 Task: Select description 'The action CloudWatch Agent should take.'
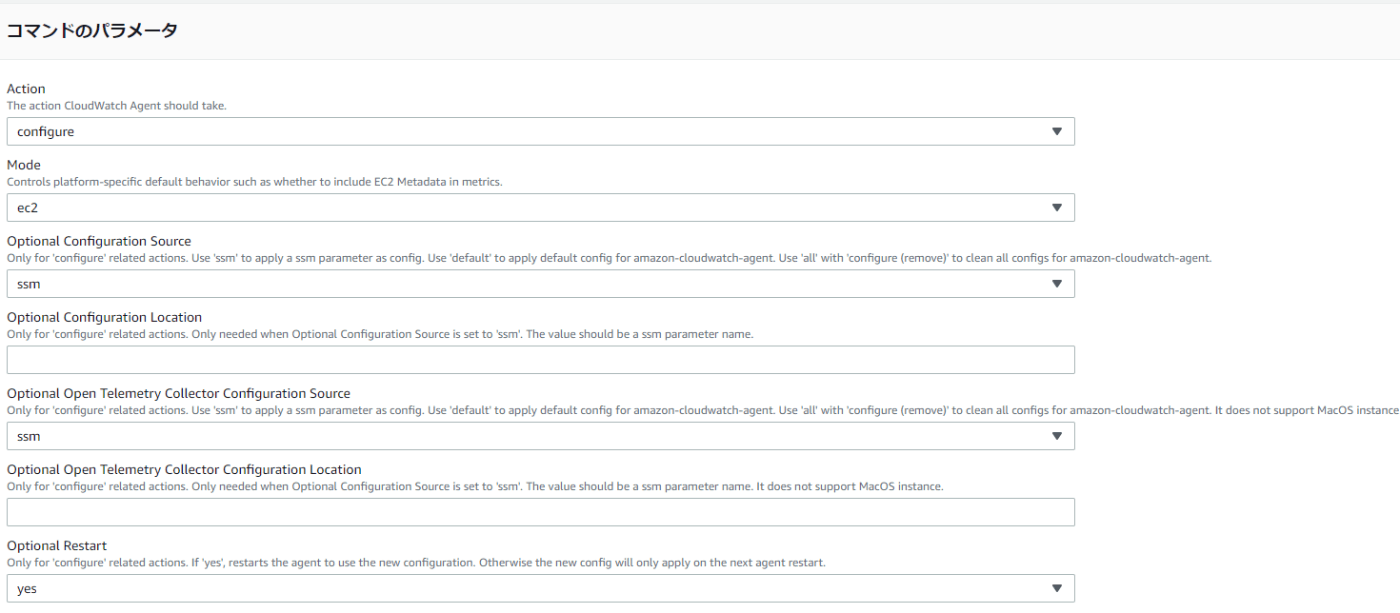coord(117,105)
